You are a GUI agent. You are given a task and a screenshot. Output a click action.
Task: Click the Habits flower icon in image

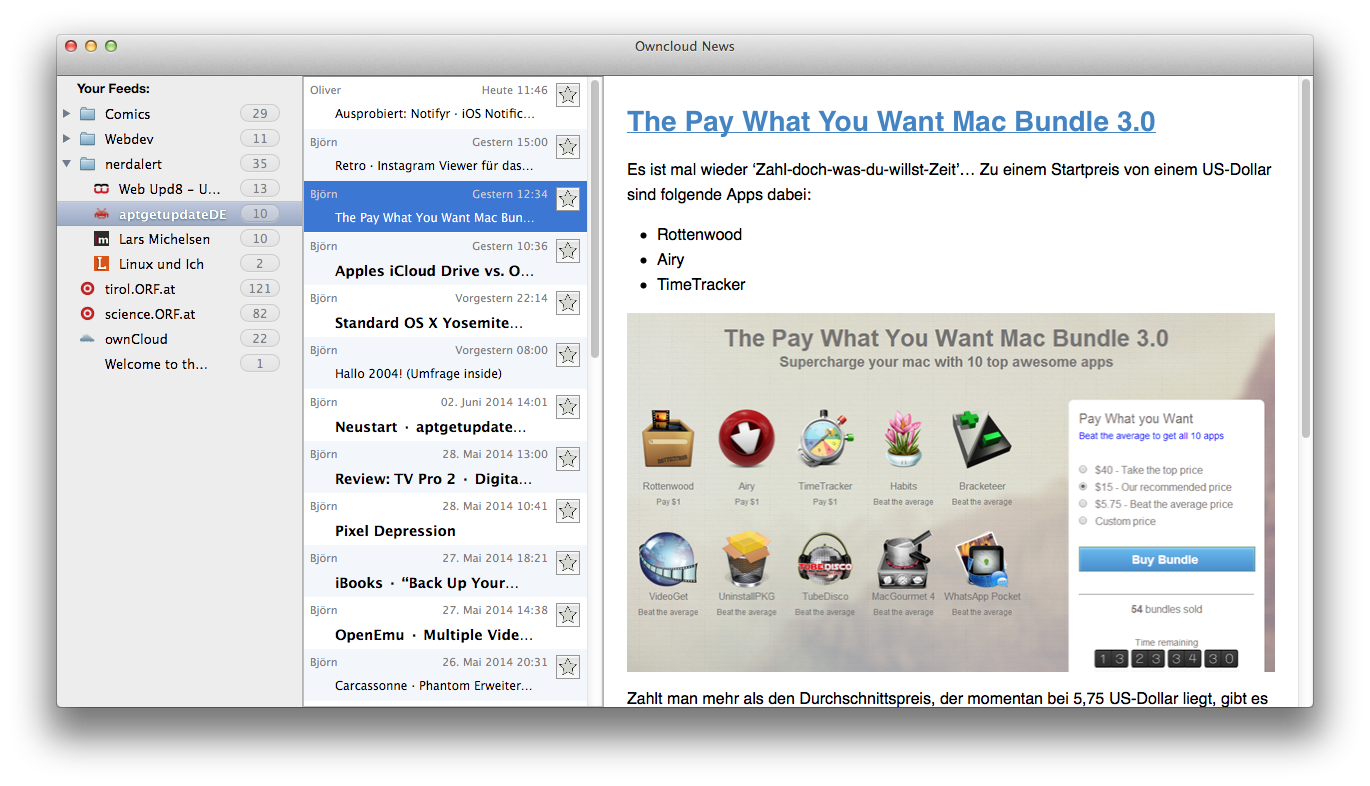pos(903,438)
